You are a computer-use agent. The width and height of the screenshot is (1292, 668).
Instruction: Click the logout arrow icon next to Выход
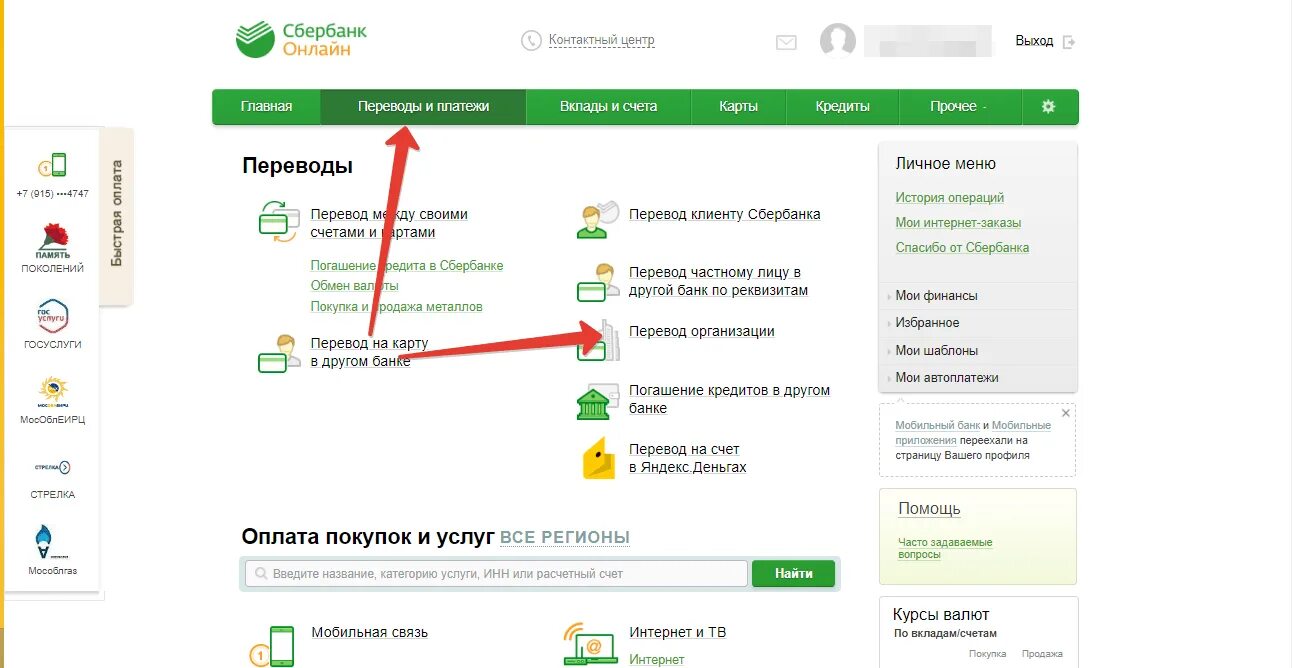tap(1069, 41)
